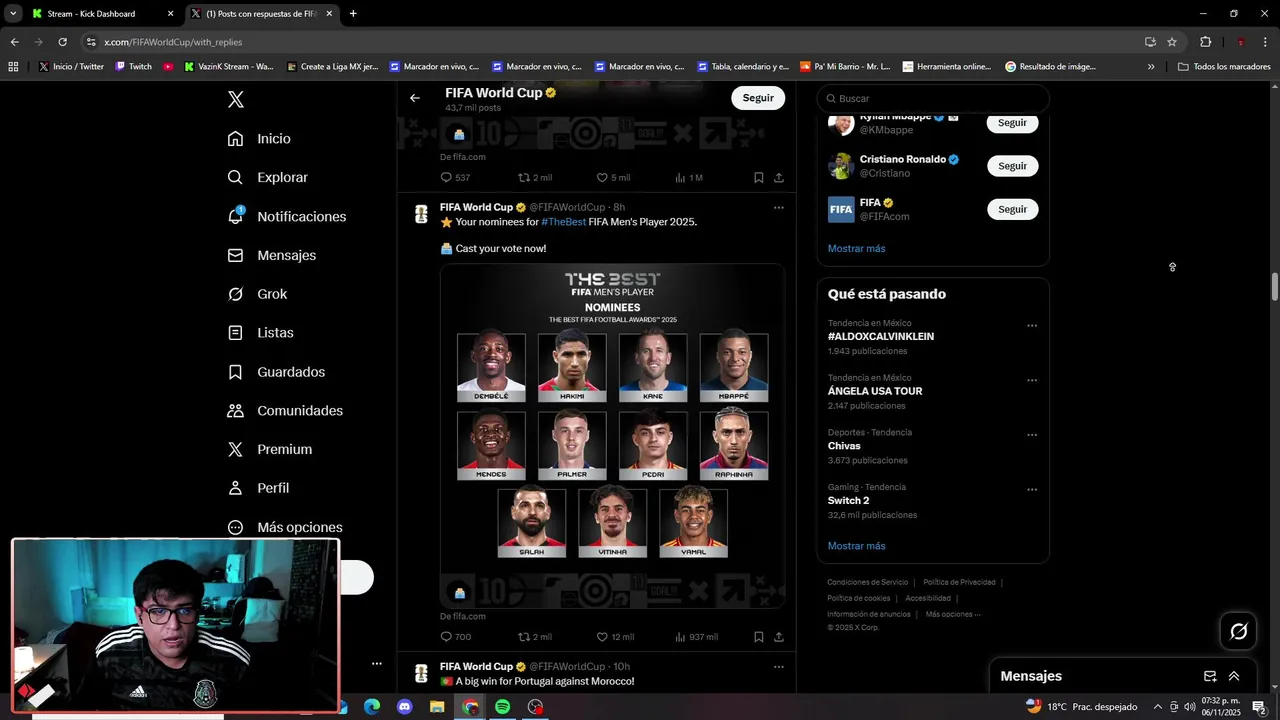Open options for #ALDOXCALVINKLEIN trend

pyautogui.click(x=1032, y=326)
